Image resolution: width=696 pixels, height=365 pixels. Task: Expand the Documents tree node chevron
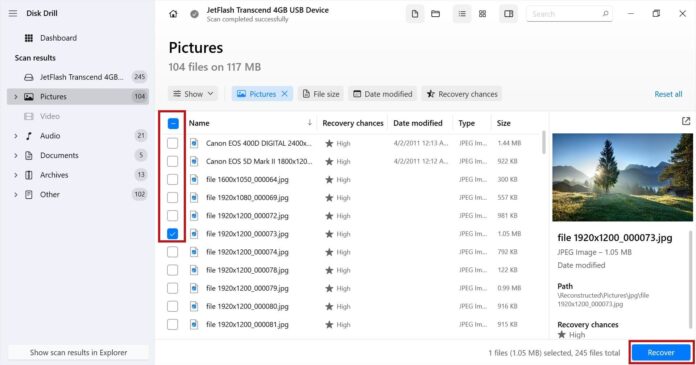click(x=16, y=155)
